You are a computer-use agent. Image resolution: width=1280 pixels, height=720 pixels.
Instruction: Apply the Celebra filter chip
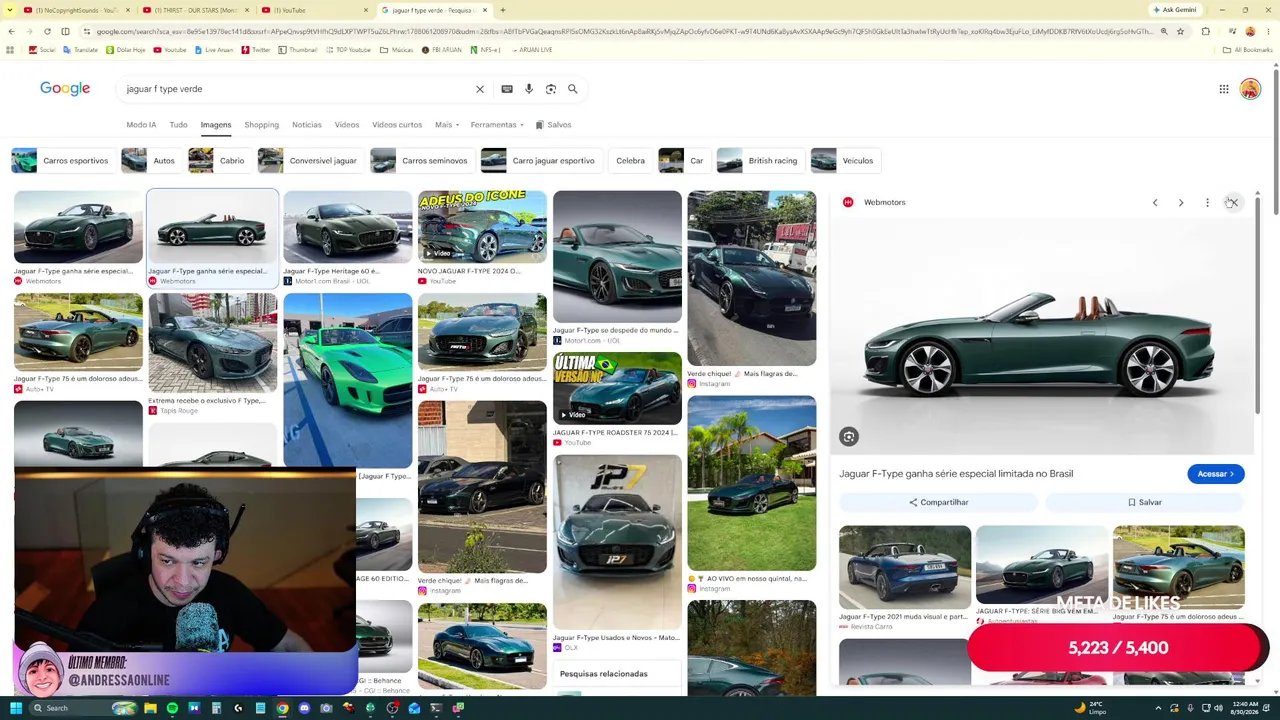tap(630, 161)
